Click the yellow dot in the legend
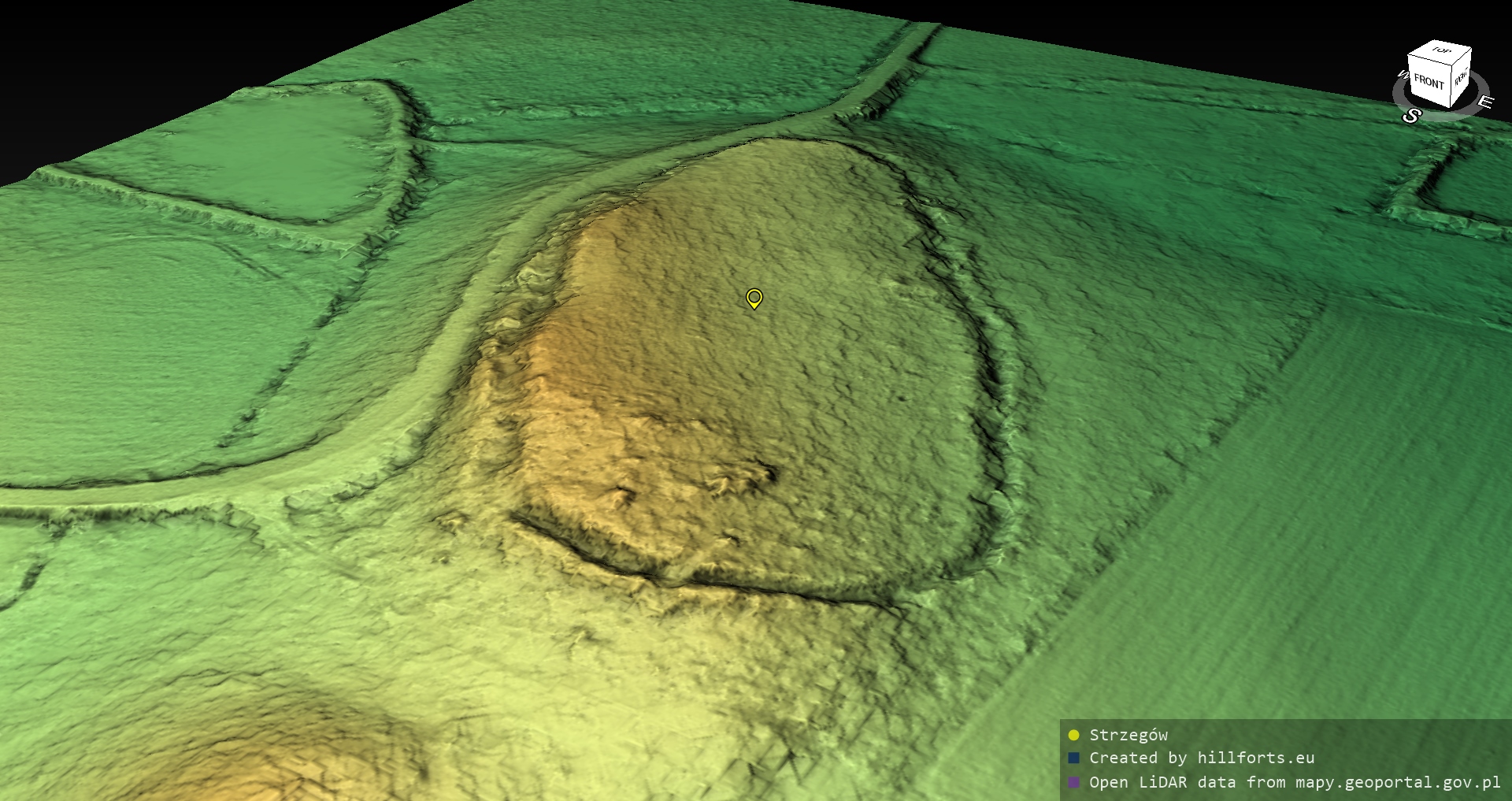The height and width of the screenshot is (801, 1512). point(1073,736)
